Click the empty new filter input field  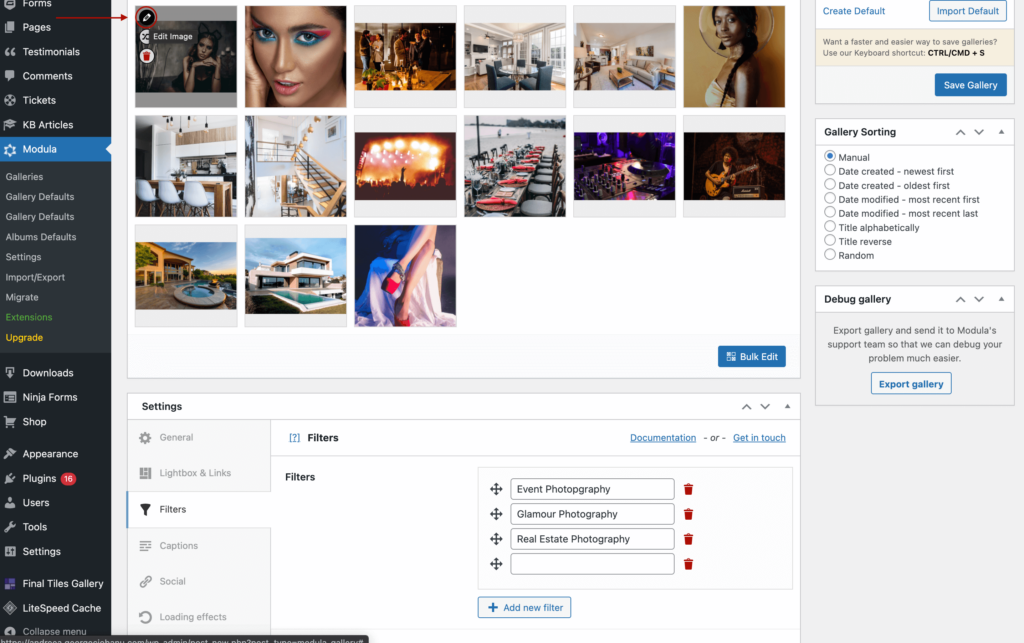click(592, 563)
